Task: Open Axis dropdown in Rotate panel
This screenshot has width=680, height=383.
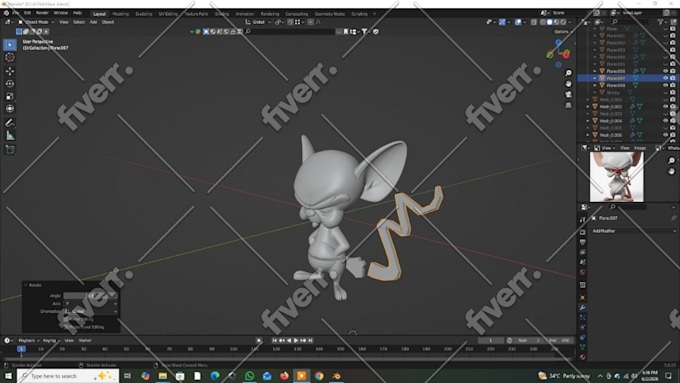Action: coord(91,304)
